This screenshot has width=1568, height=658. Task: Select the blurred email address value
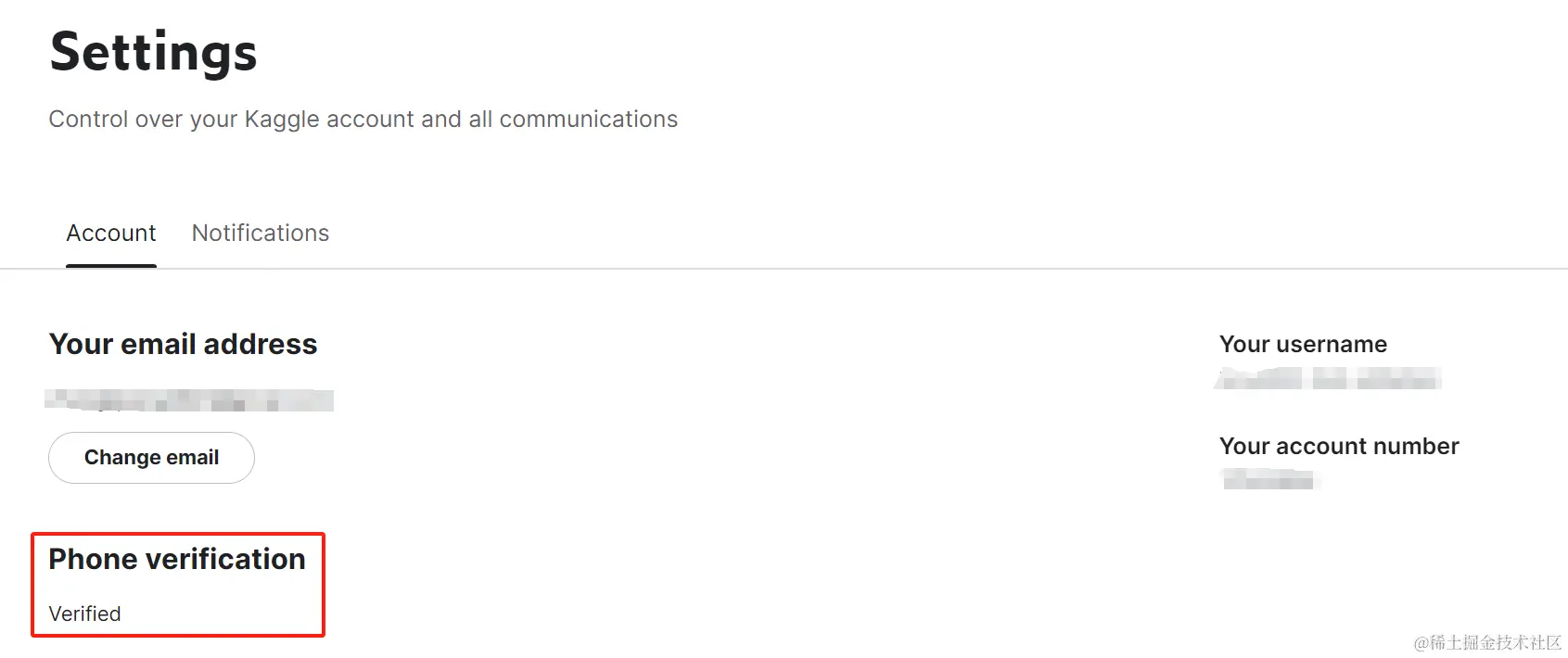point(191,400)
